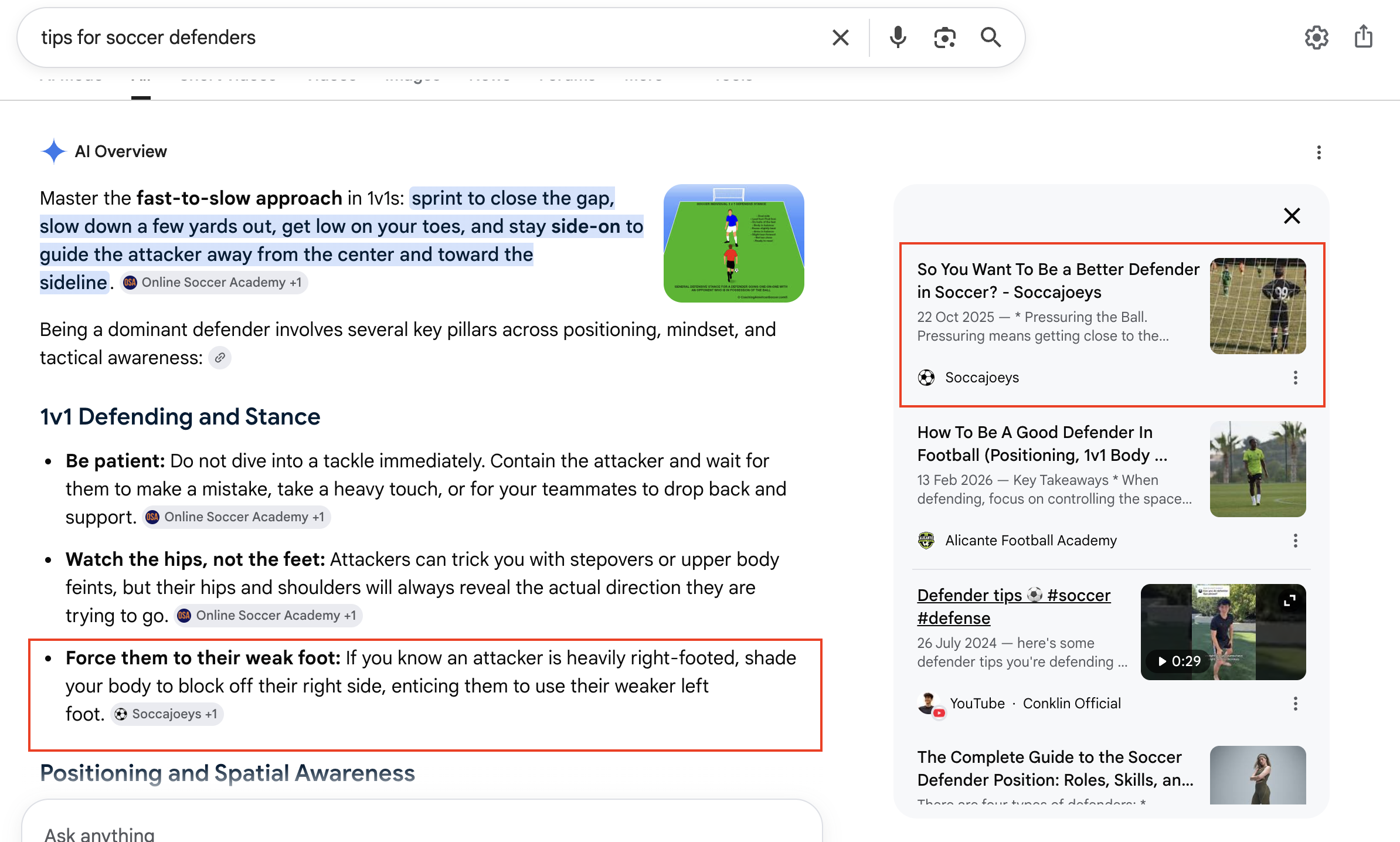Click the '22 Oct 2025' result snippet
Screen dimensions: 1400x842
click(x=1044, y=327)
